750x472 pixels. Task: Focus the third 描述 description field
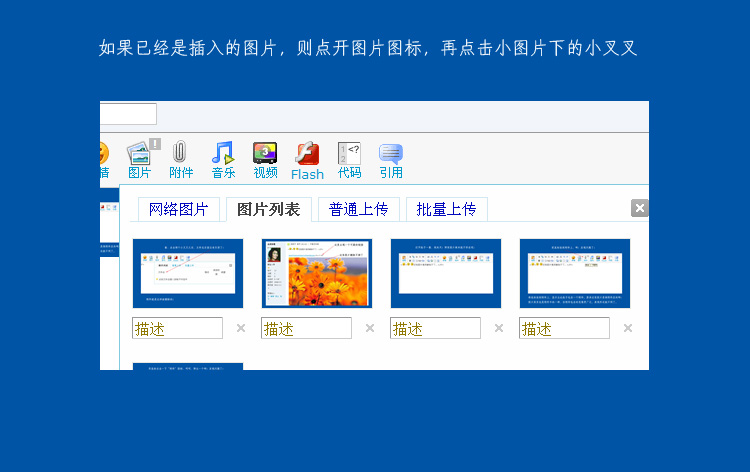[435, 328]
